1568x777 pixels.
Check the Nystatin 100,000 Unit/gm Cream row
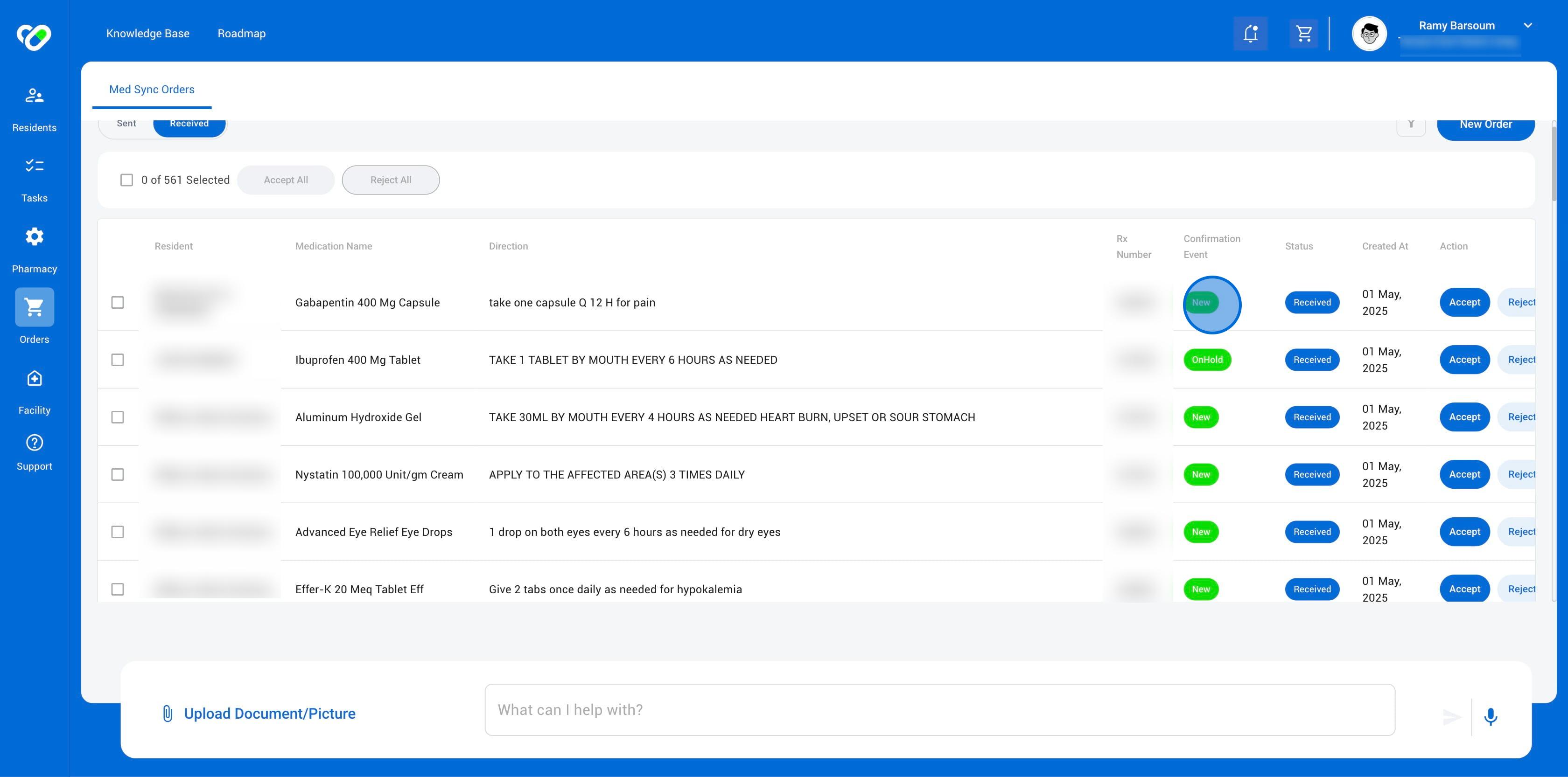point(118,475)
